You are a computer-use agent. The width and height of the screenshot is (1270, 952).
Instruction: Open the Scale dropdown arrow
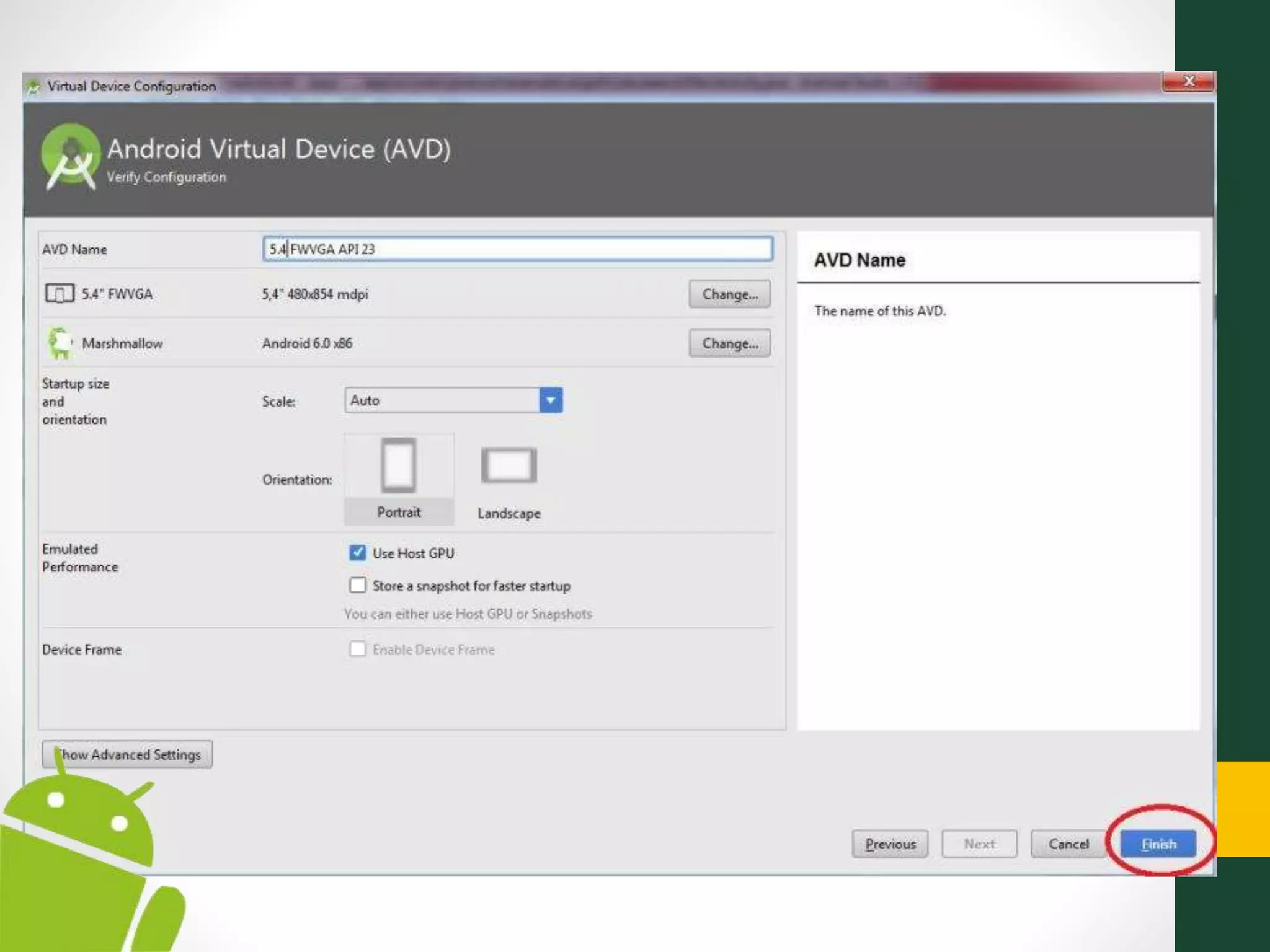[550, 400]
